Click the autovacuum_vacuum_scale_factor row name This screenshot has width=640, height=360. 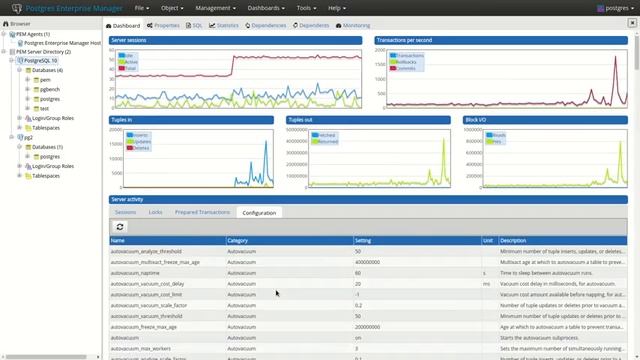[x=149, y=305]
